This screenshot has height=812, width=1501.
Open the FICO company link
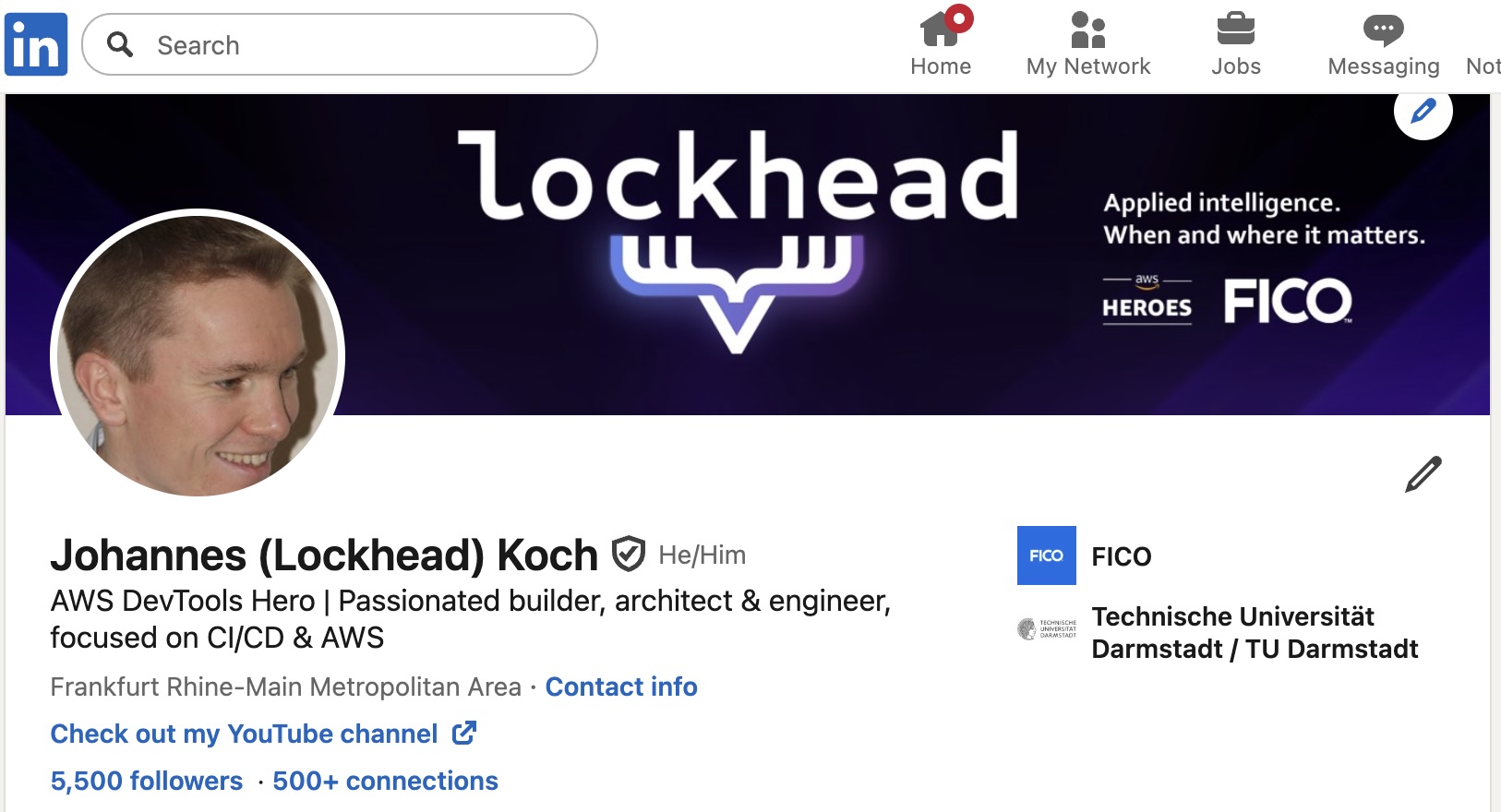1122,556
